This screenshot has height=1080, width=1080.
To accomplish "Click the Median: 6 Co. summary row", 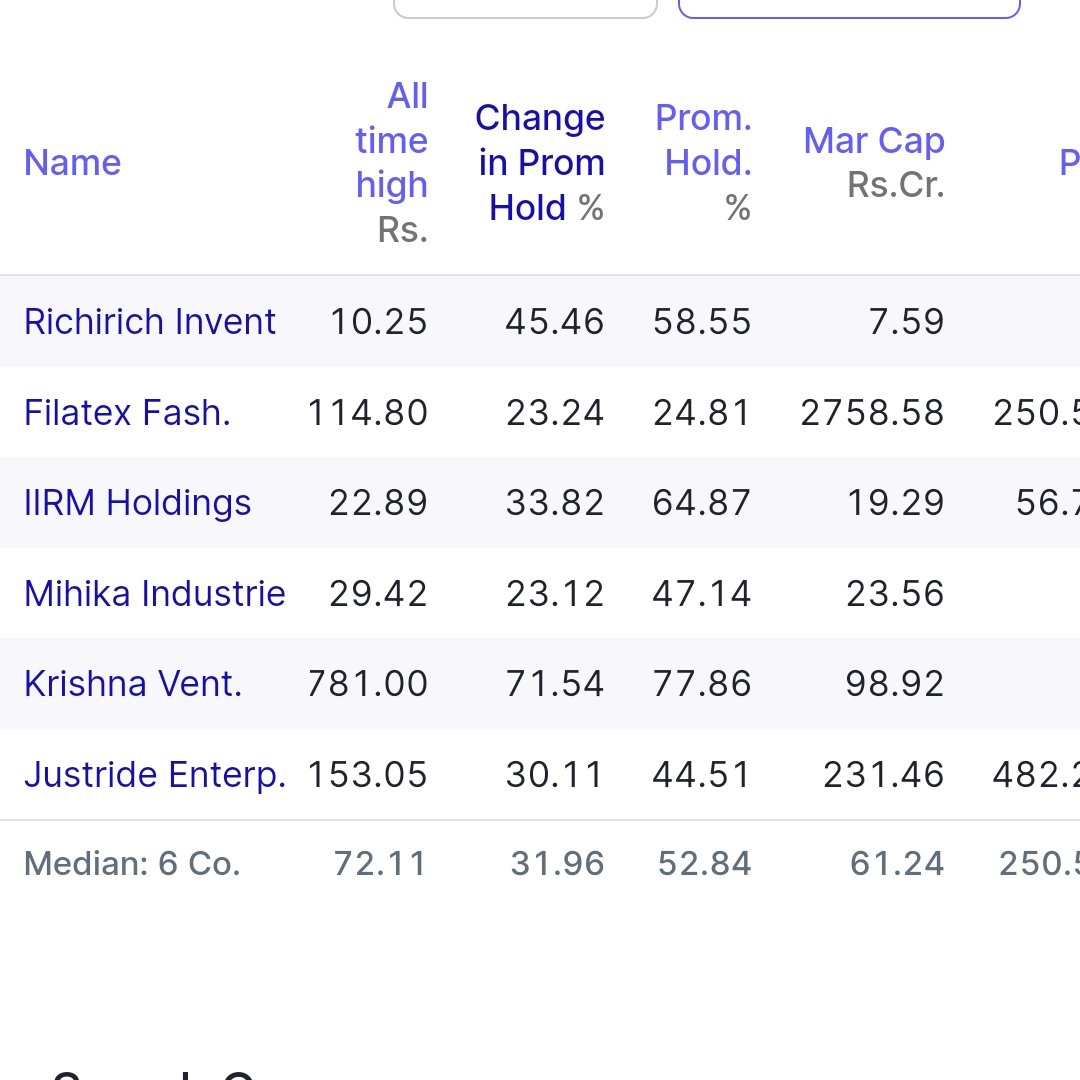I will [x=540, y=863].
